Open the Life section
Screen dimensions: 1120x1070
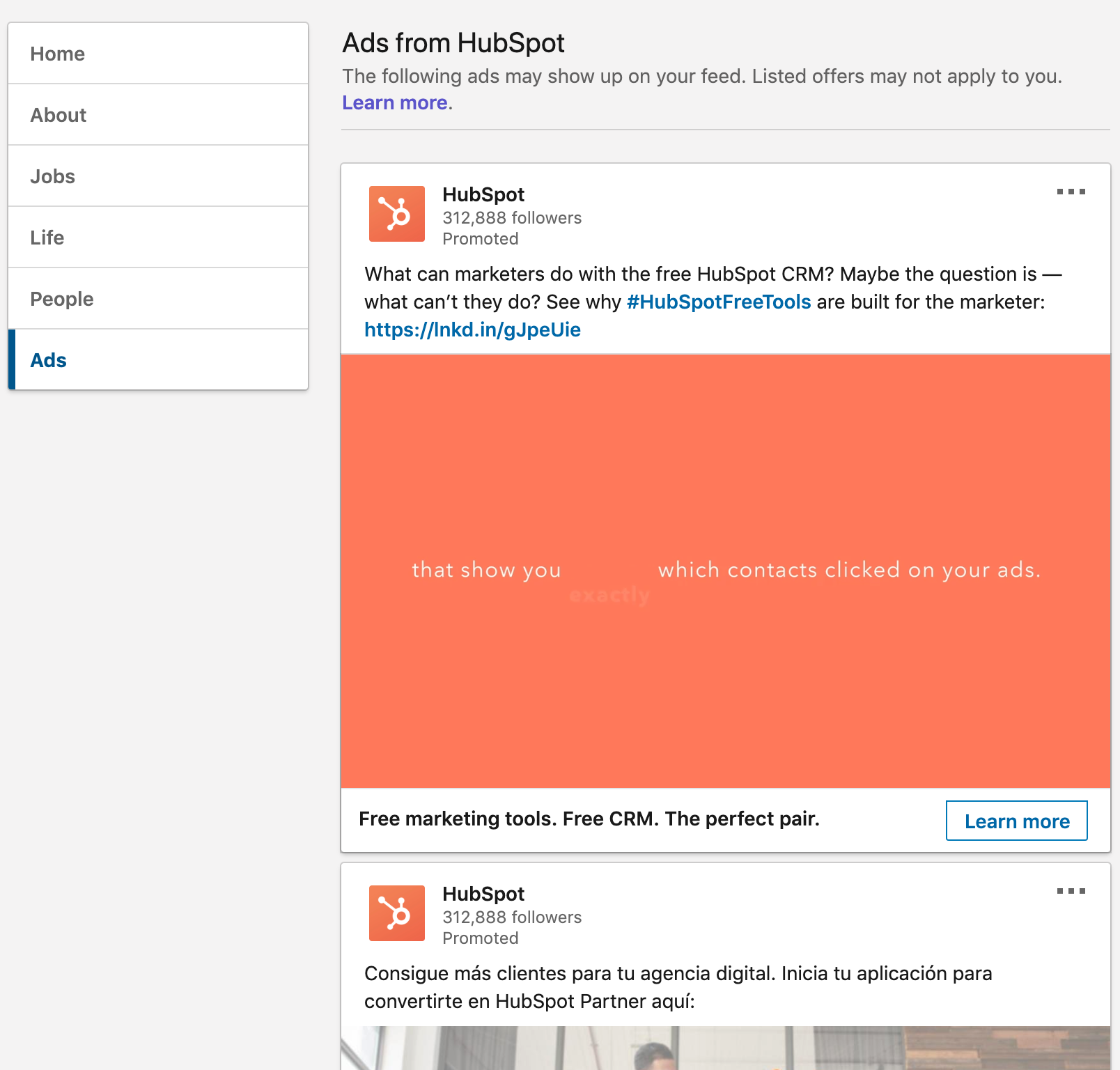pyautogui.click(x=158, y=238)
